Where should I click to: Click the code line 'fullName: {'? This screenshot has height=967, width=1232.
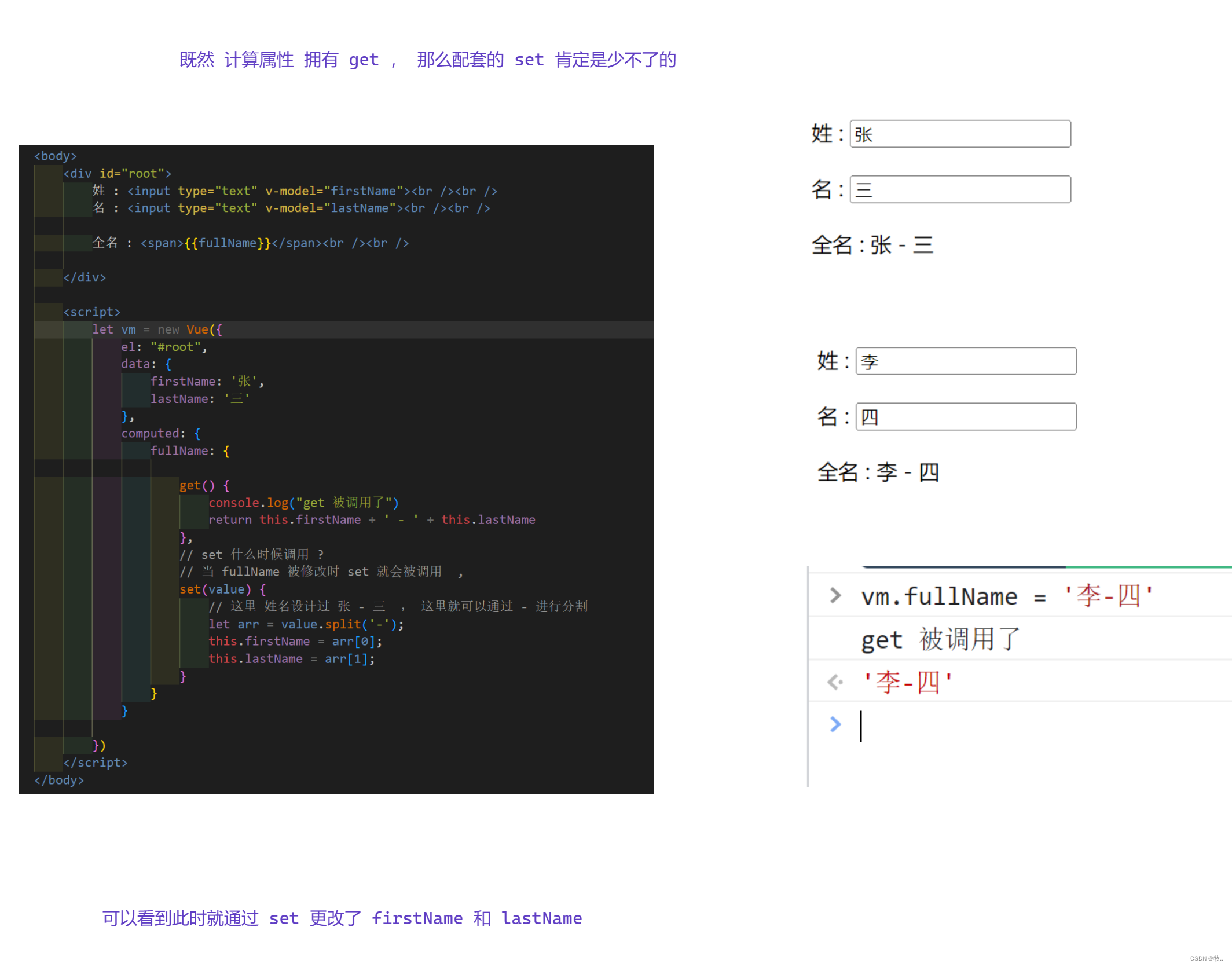pos(190,451)
